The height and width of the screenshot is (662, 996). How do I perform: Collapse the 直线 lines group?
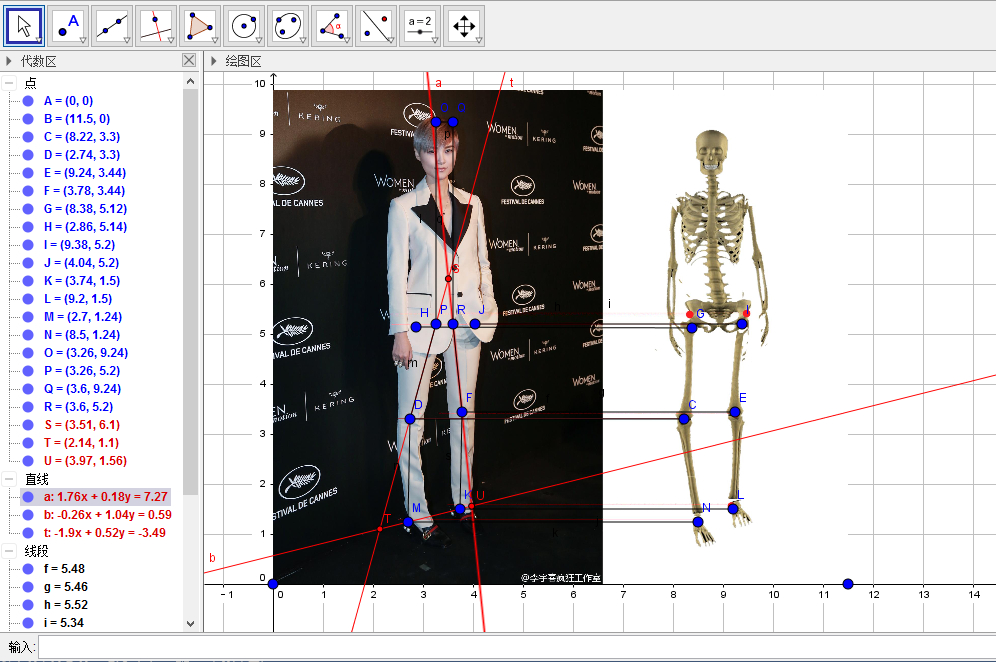click(x=9, y=479)
